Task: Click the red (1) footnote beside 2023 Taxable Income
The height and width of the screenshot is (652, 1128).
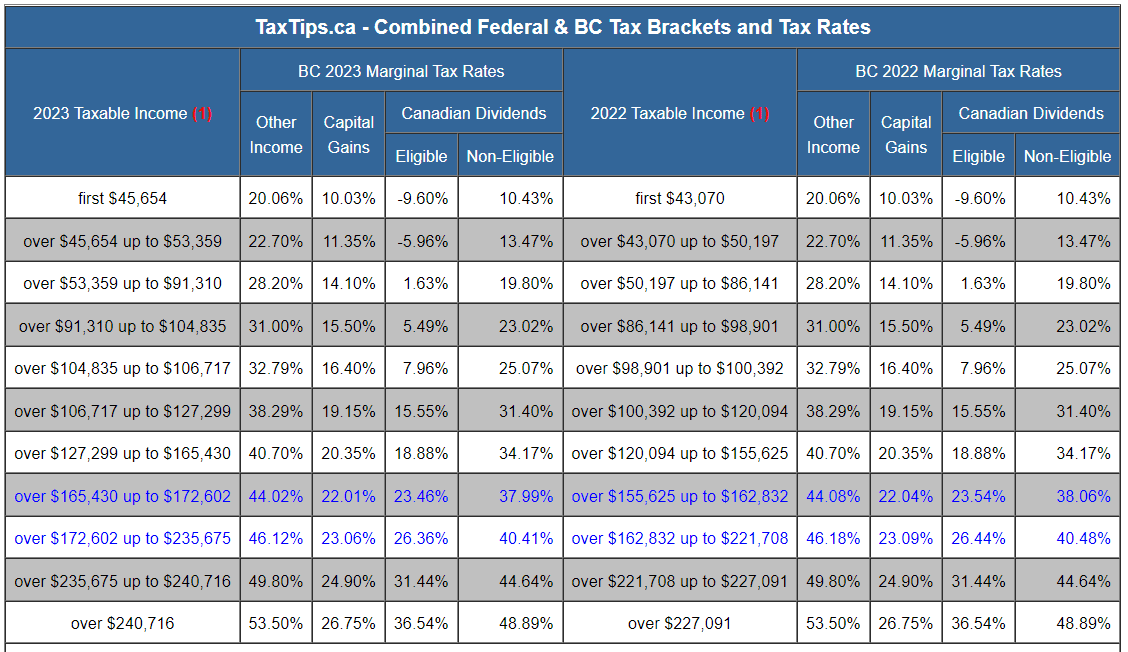Action: pos(203,114)
